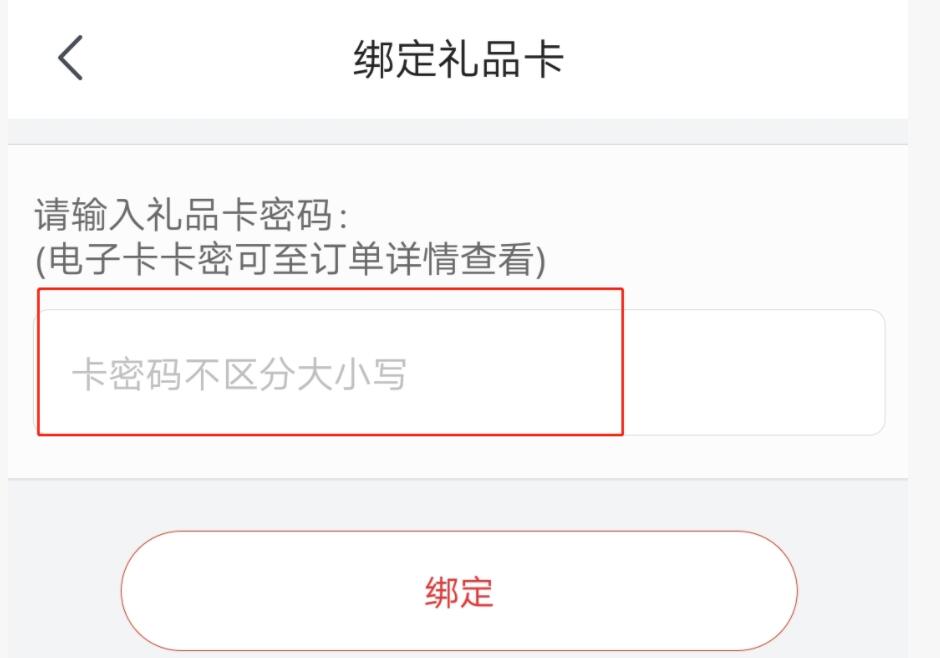This screenshot has height=658, width=940.
Task: Tap the gray divider strip below the header
Action: coord(458,131)
